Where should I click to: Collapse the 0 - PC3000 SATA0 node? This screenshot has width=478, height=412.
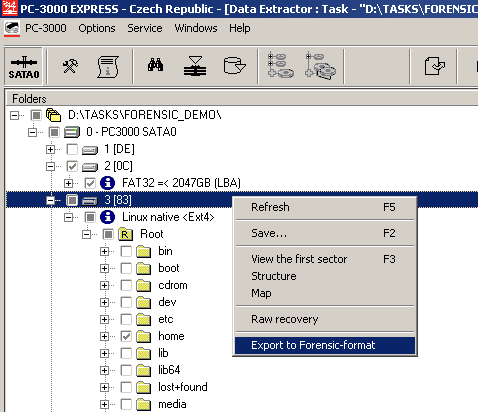point(32,133)
